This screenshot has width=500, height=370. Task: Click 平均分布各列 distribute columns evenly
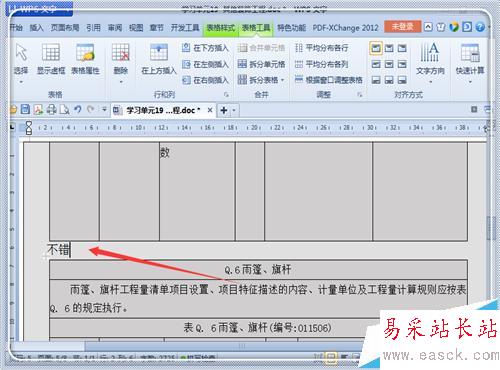(322, 64)
